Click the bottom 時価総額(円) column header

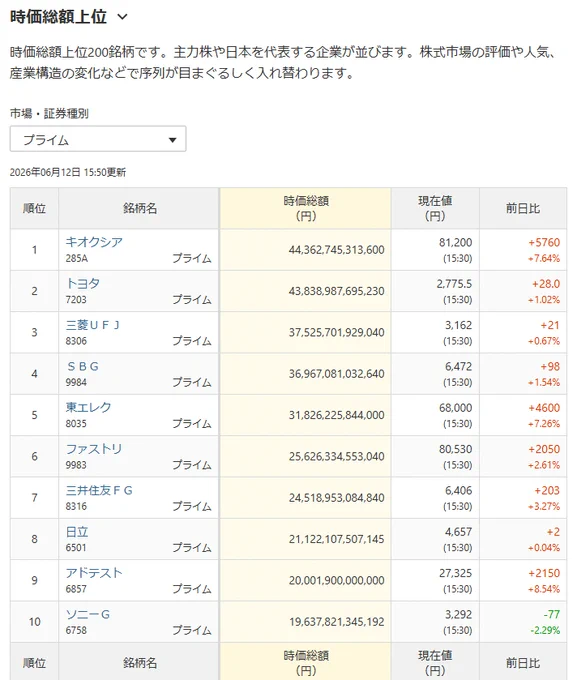click(305, 662)
